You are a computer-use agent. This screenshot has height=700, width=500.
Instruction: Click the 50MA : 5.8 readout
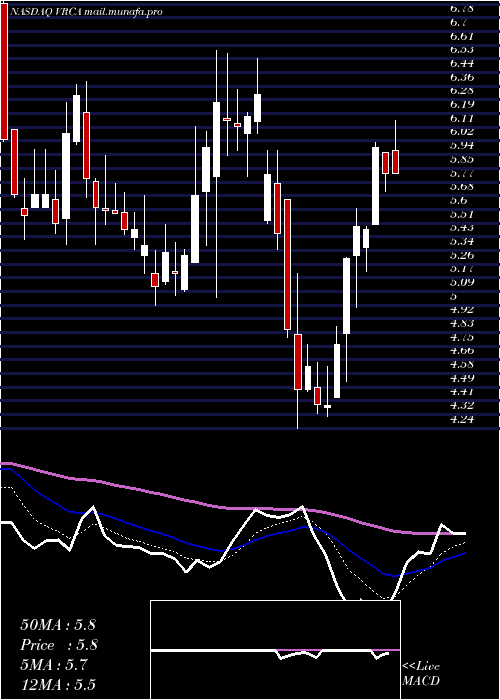[58, 625]
